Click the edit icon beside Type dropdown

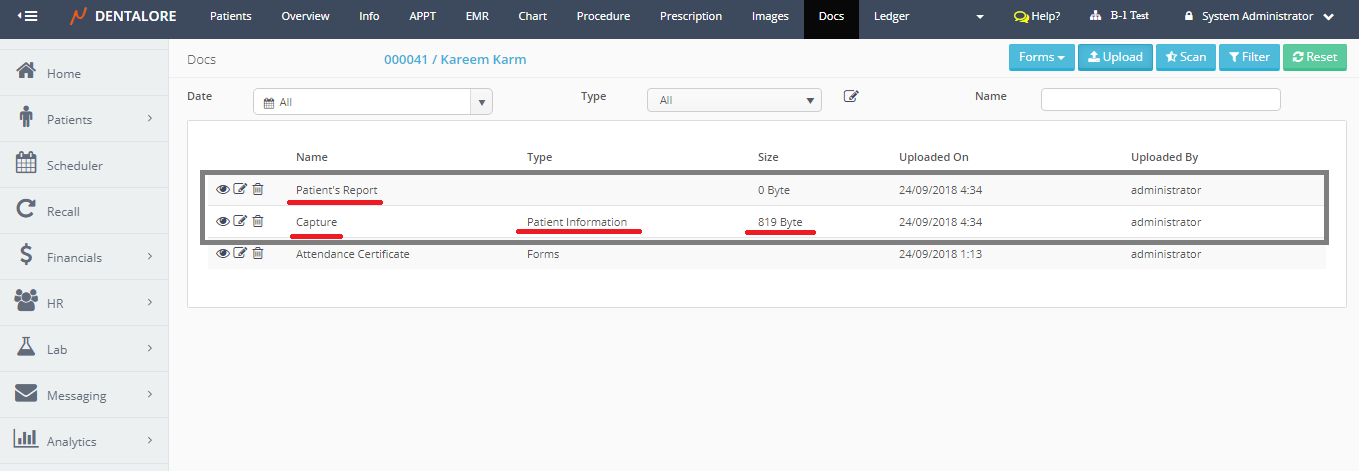tap(851, 97)
